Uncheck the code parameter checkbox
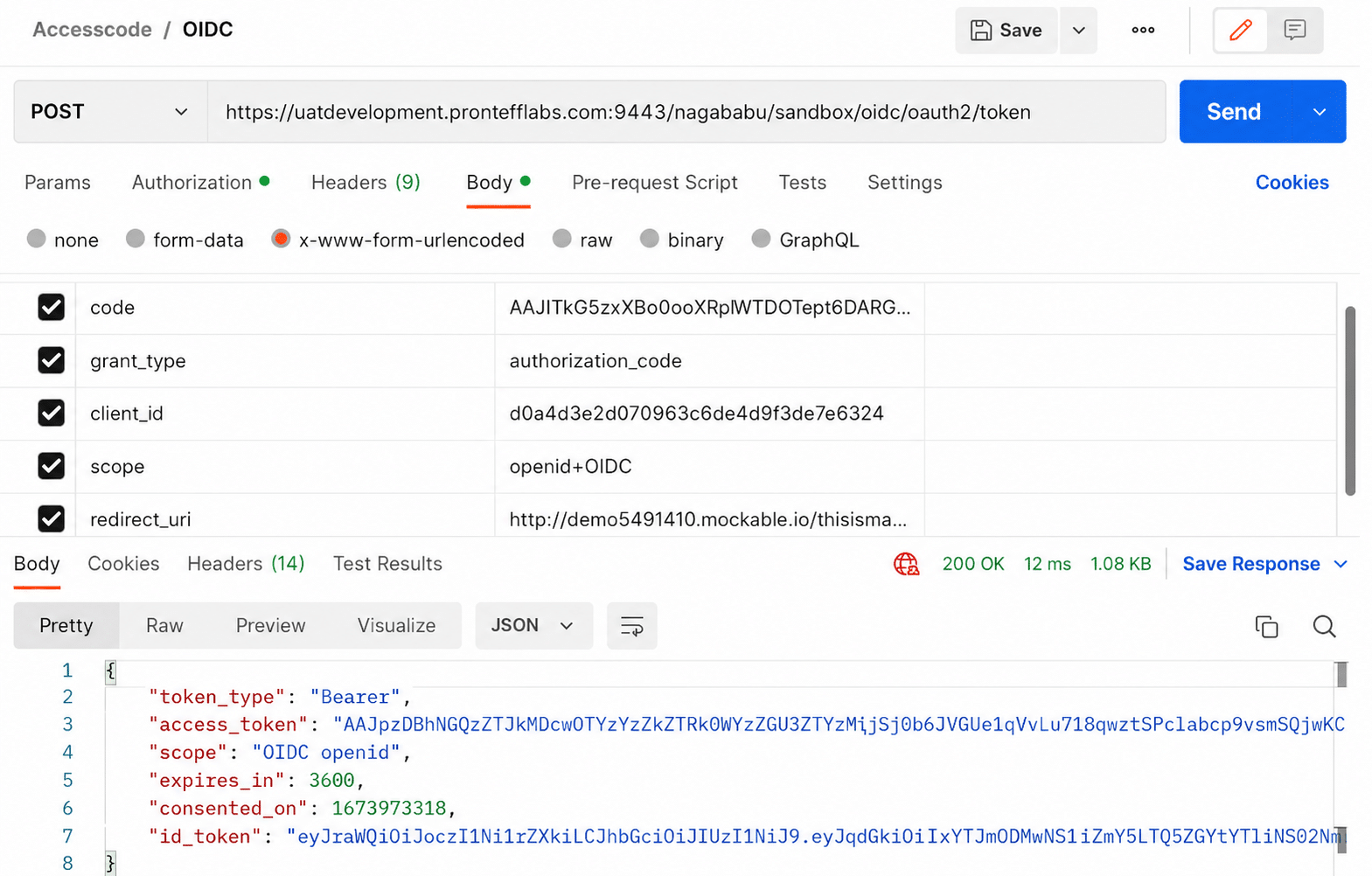The width and height of the screenshot is (1372, 876). coord(51,307)
